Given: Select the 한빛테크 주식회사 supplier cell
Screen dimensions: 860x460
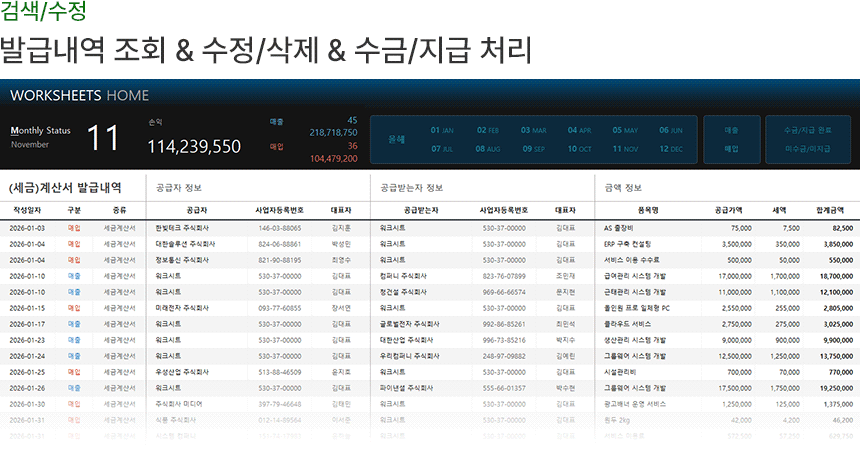Looking at the screenshot, I should tap(183, 228).
